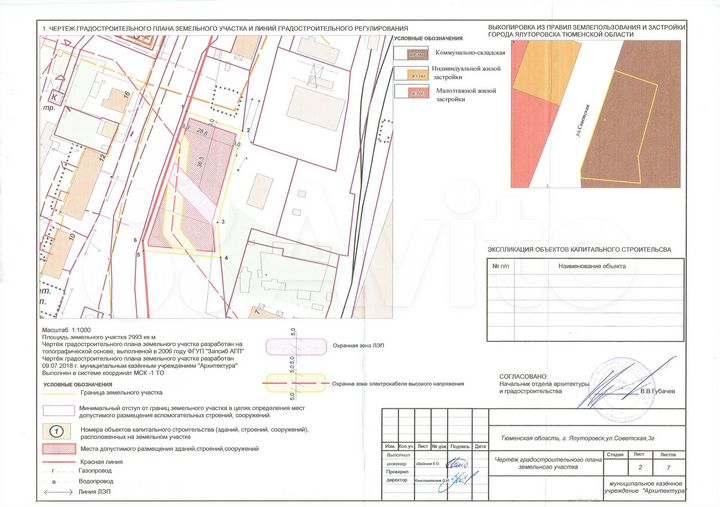Click the № п/п column header
The image size is (720, 507).
click(x=500, y=267)
